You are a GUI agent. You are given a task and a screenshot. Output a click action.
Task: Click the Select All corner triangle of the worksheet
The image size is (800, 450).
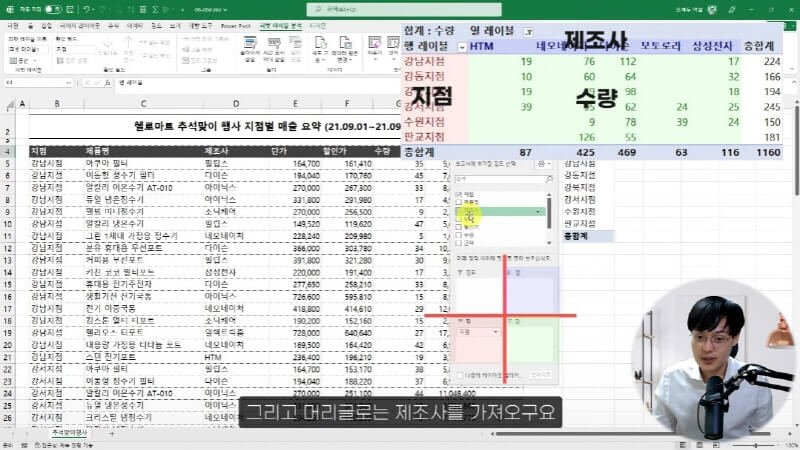[x=10, y=105]
